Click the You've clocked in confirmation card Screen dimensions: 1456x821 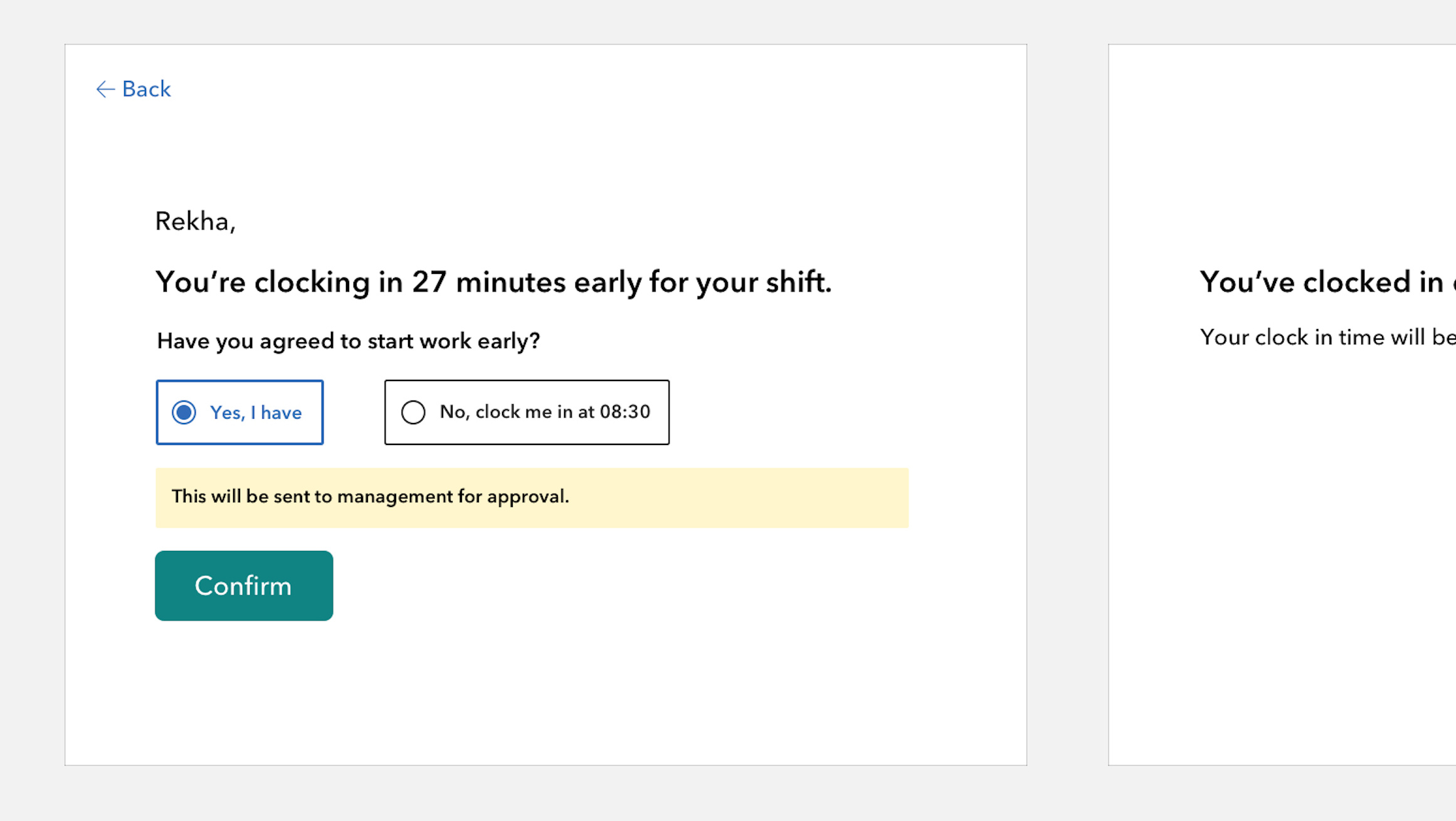click(1316, 407)
